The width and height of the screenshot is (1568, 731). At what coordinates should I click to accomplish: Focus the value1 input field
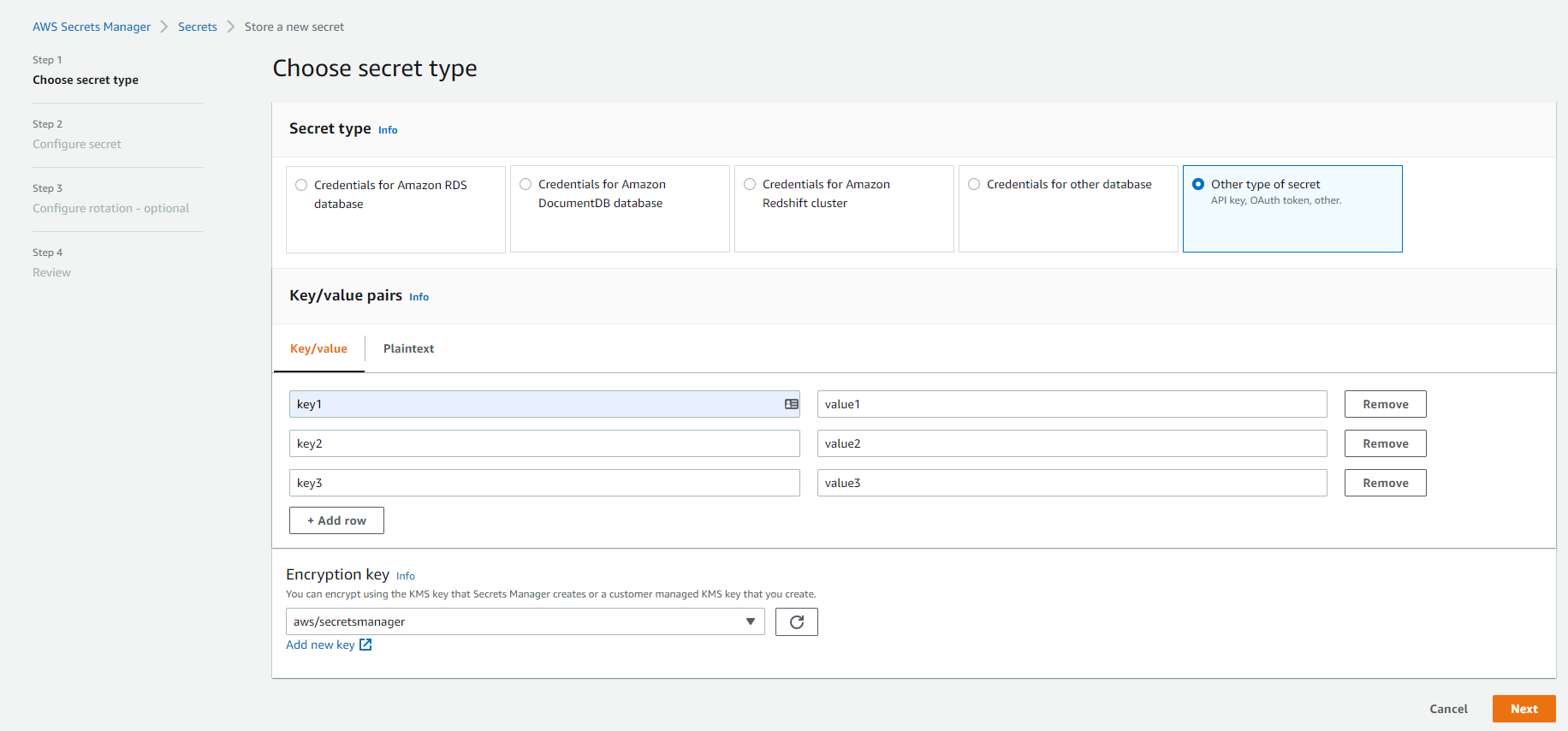click(1072, 404)
